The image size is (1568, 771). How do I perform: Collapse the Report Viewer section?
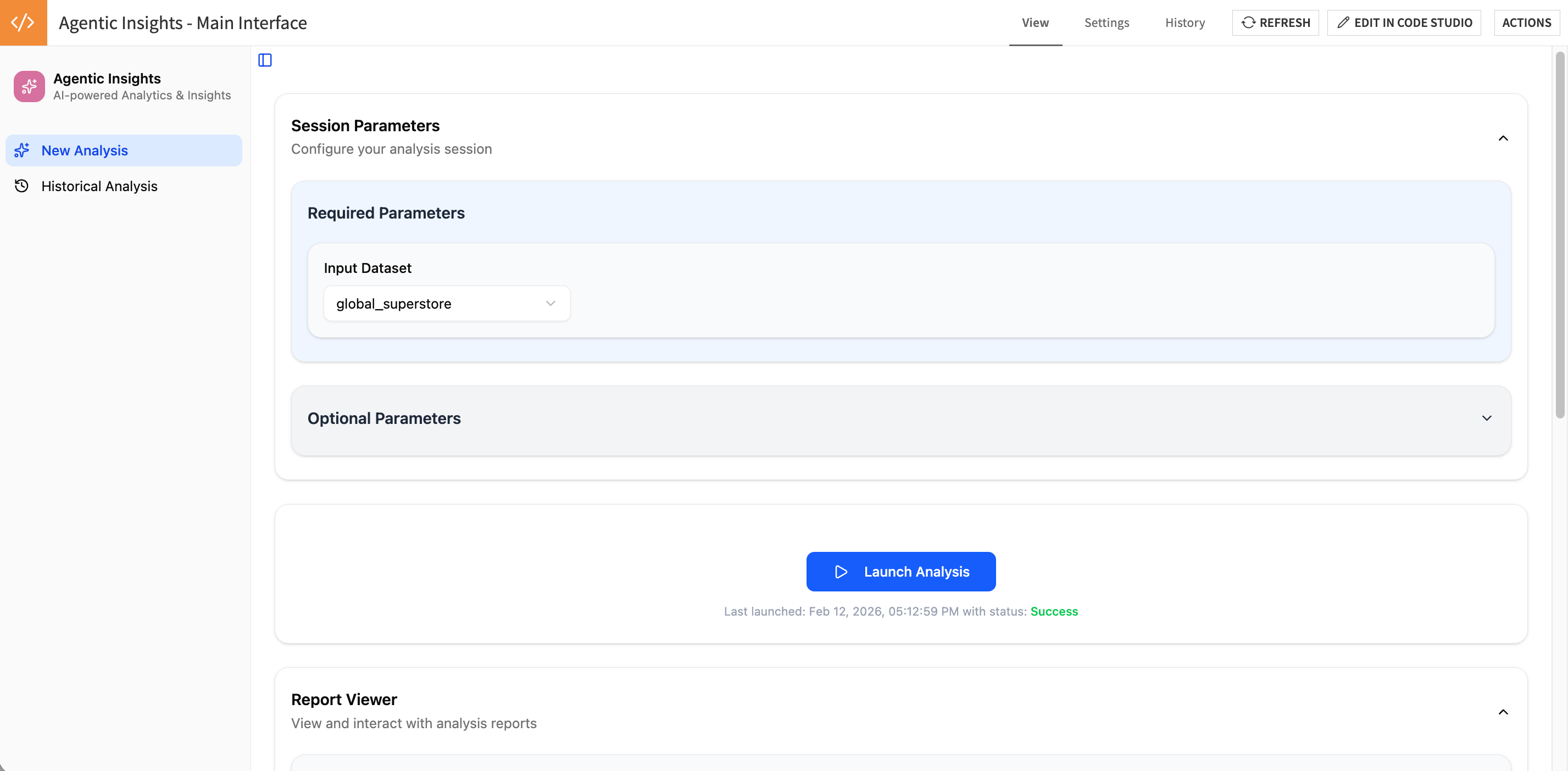[1504, 711]
